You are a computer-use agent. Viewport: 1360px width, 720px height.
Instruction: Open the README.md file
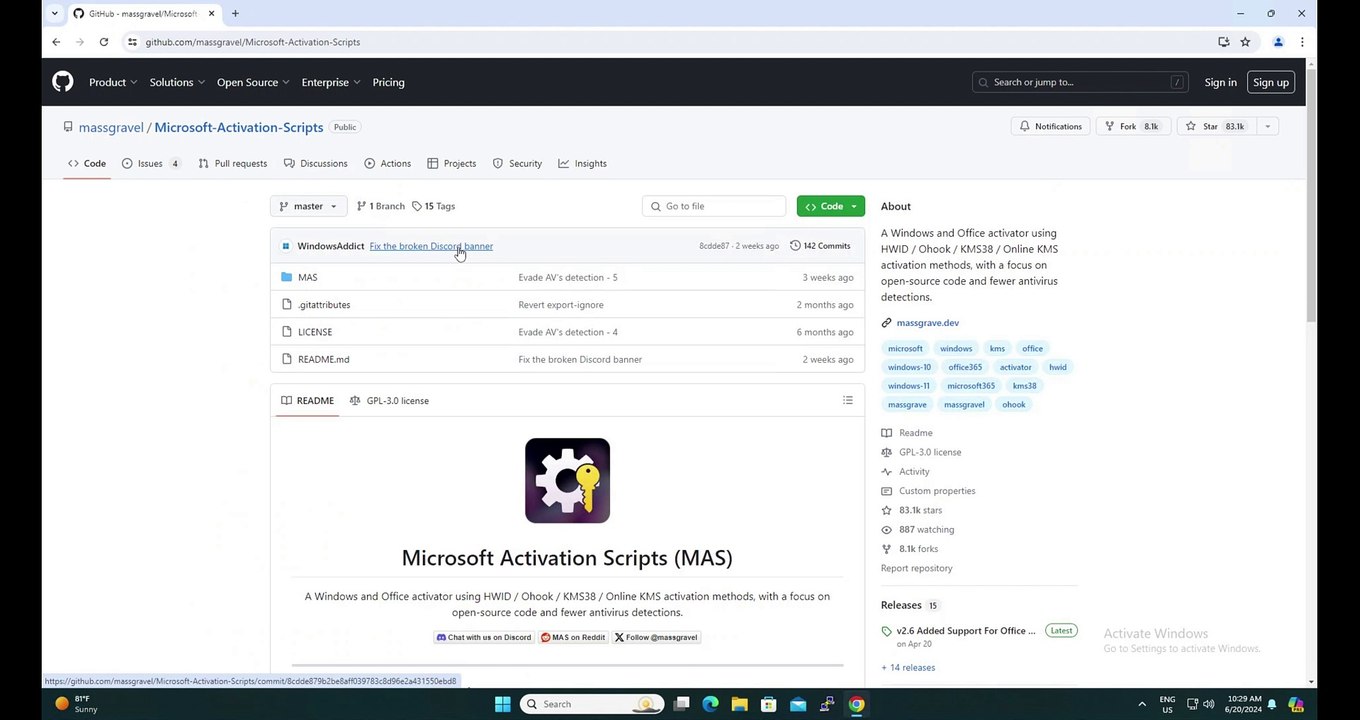click(x=323, y=359)
